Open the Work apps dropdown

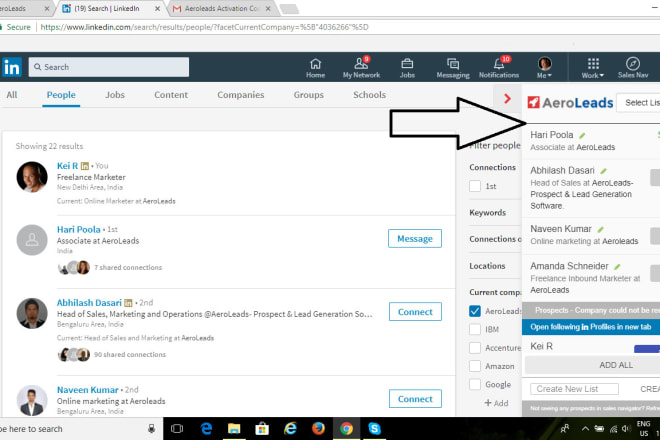point(593,68)
